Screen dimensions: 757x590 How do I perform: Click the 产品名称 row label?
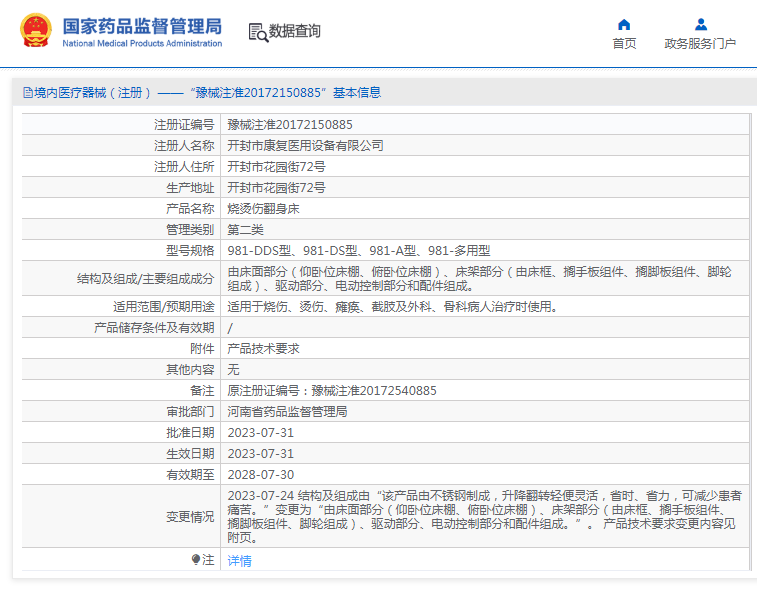pyautogui.click(x=190, y=209)
